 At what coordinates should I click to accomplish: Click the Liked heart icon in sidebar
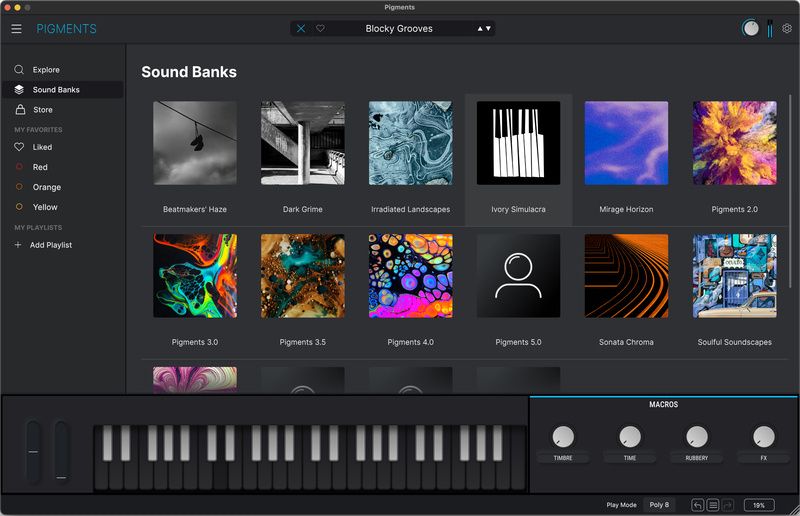[x=19, y=147]
